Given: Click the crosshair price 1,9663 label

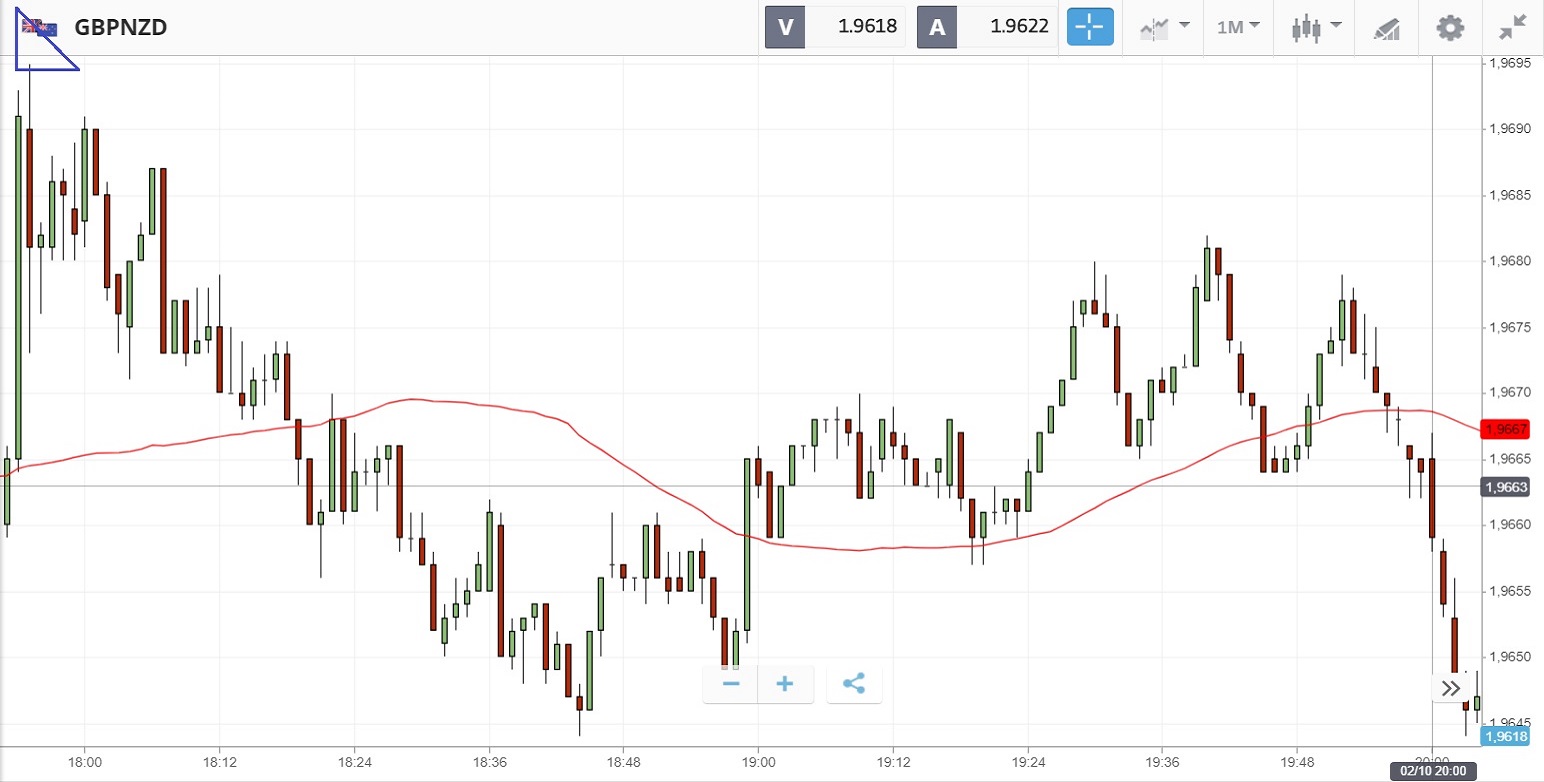Looking at the screenshot, I should (1507, 487).
